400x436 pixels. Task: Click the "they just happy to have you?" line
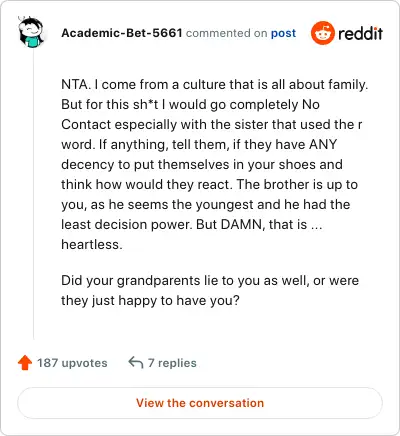pos(150,300)
